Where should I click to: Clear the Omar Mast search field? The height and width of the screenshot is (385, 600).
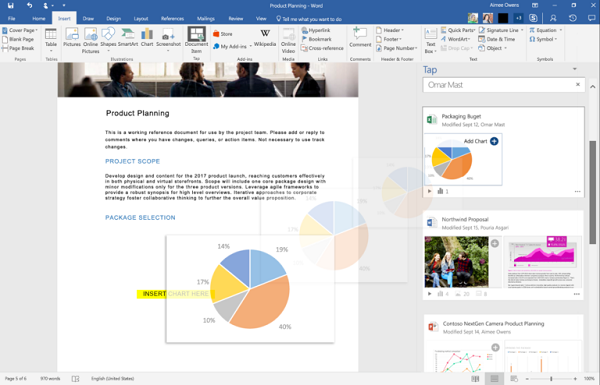(x=578, y=85)
